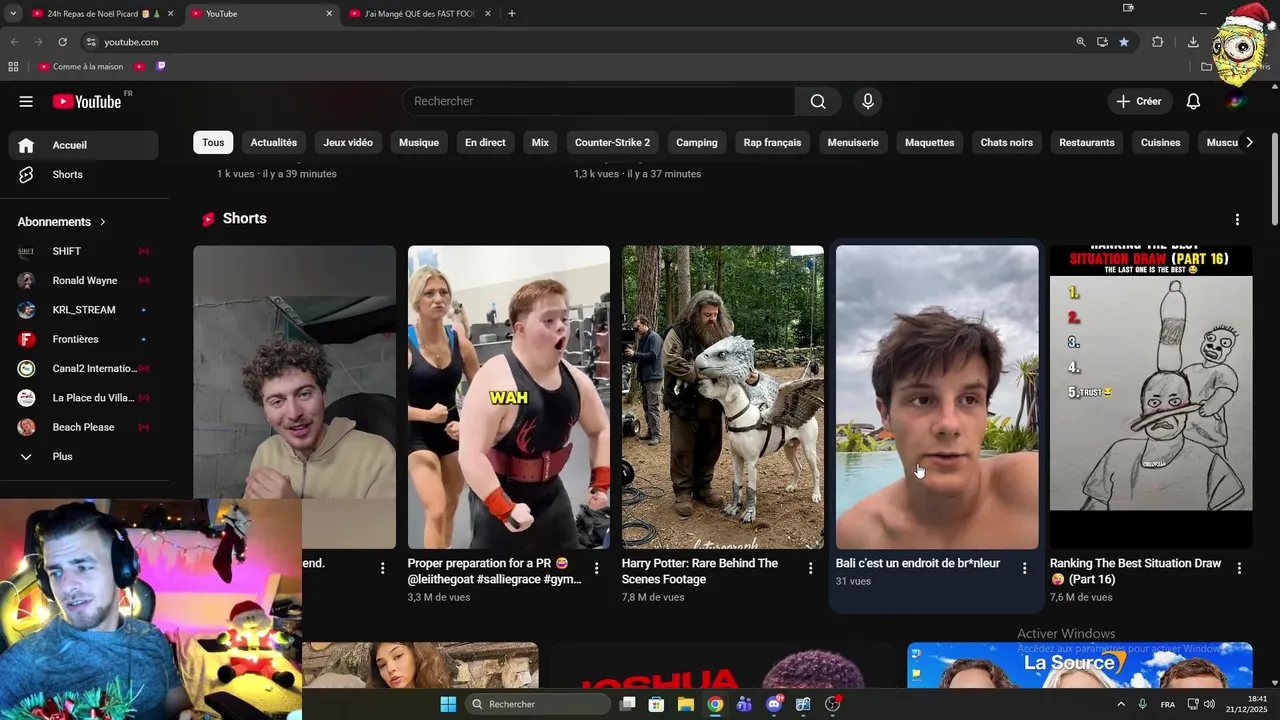
Task: Select the En direct filter chip
Action: (485, 142)
